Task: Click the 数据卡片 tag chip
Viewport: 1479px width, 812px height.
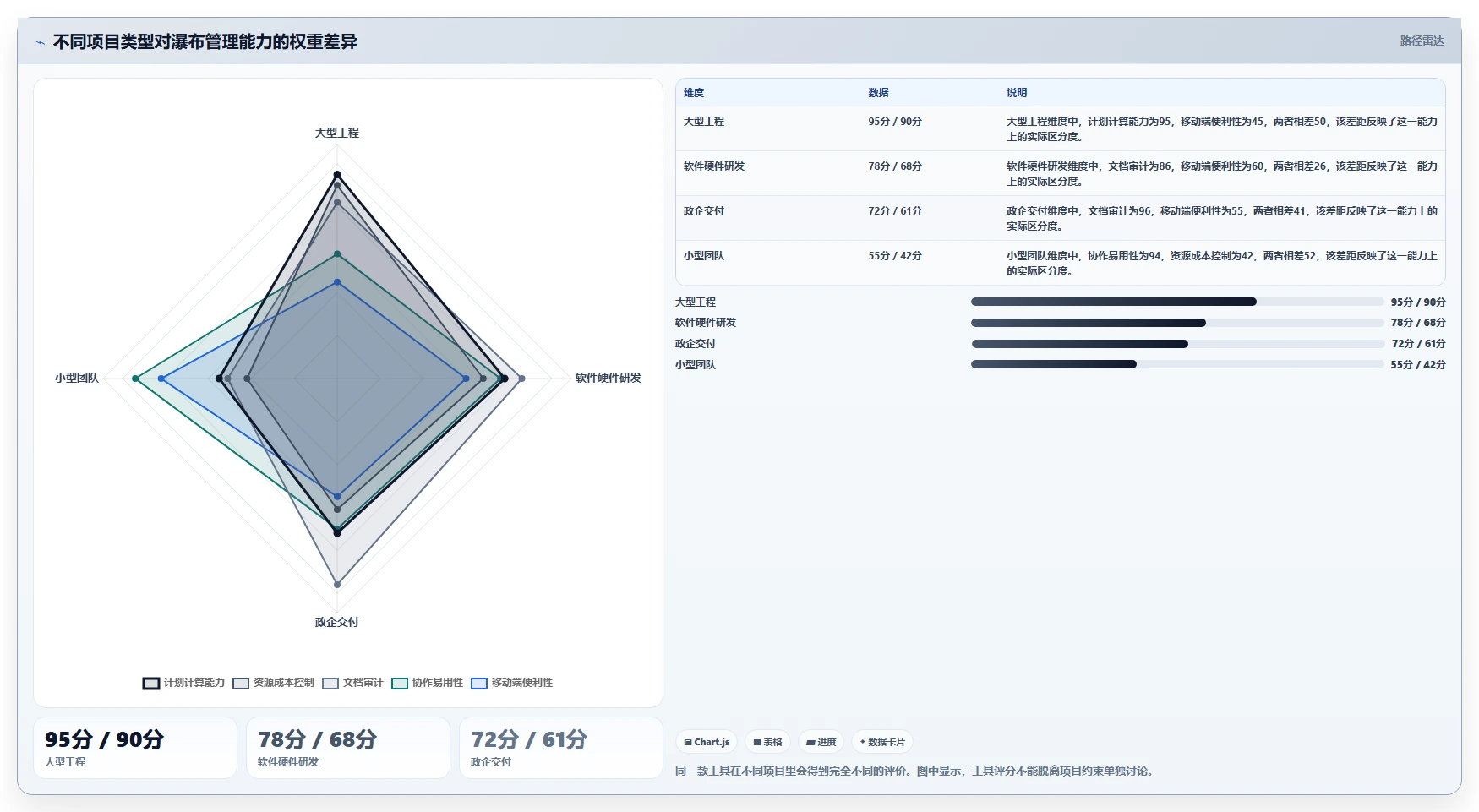Action: coord(882,742)
